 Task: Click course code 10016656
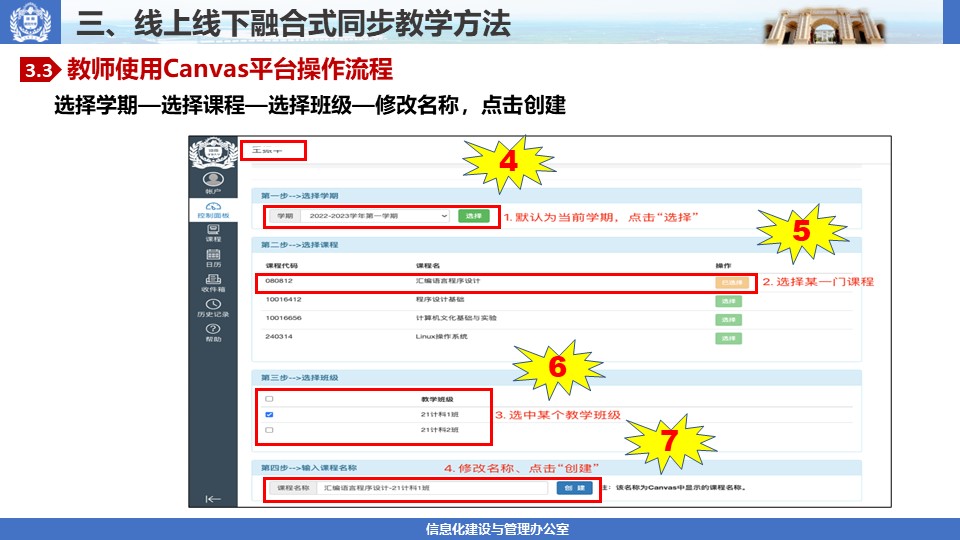pos(283,318)
